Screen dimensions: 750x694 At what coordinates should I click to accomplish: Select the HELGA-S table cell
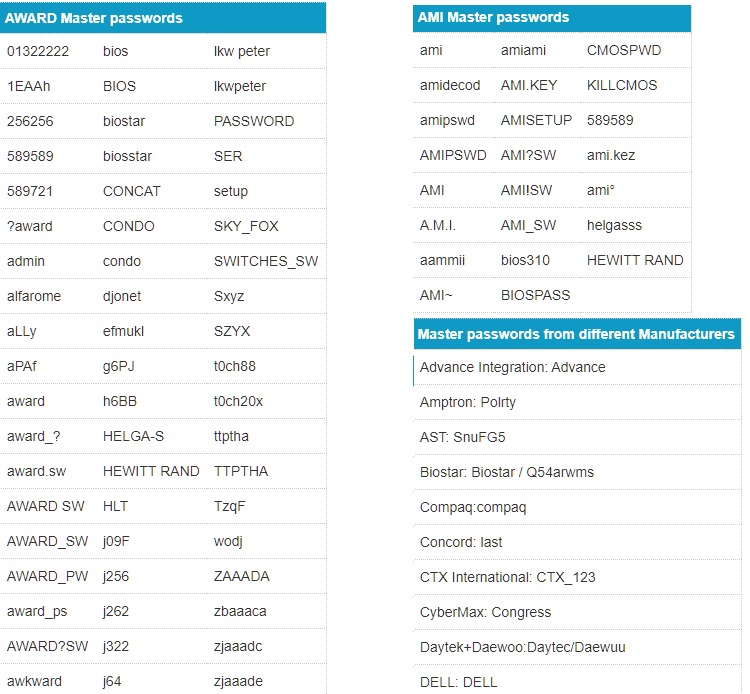click(x=133, y=436)
